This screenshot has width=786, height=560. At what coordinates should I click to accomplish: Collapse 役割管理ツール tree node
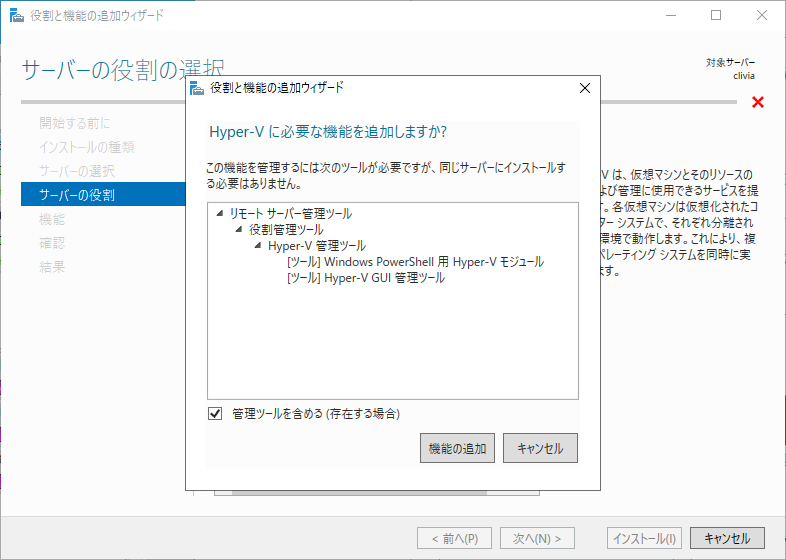[x=239, y=230]
